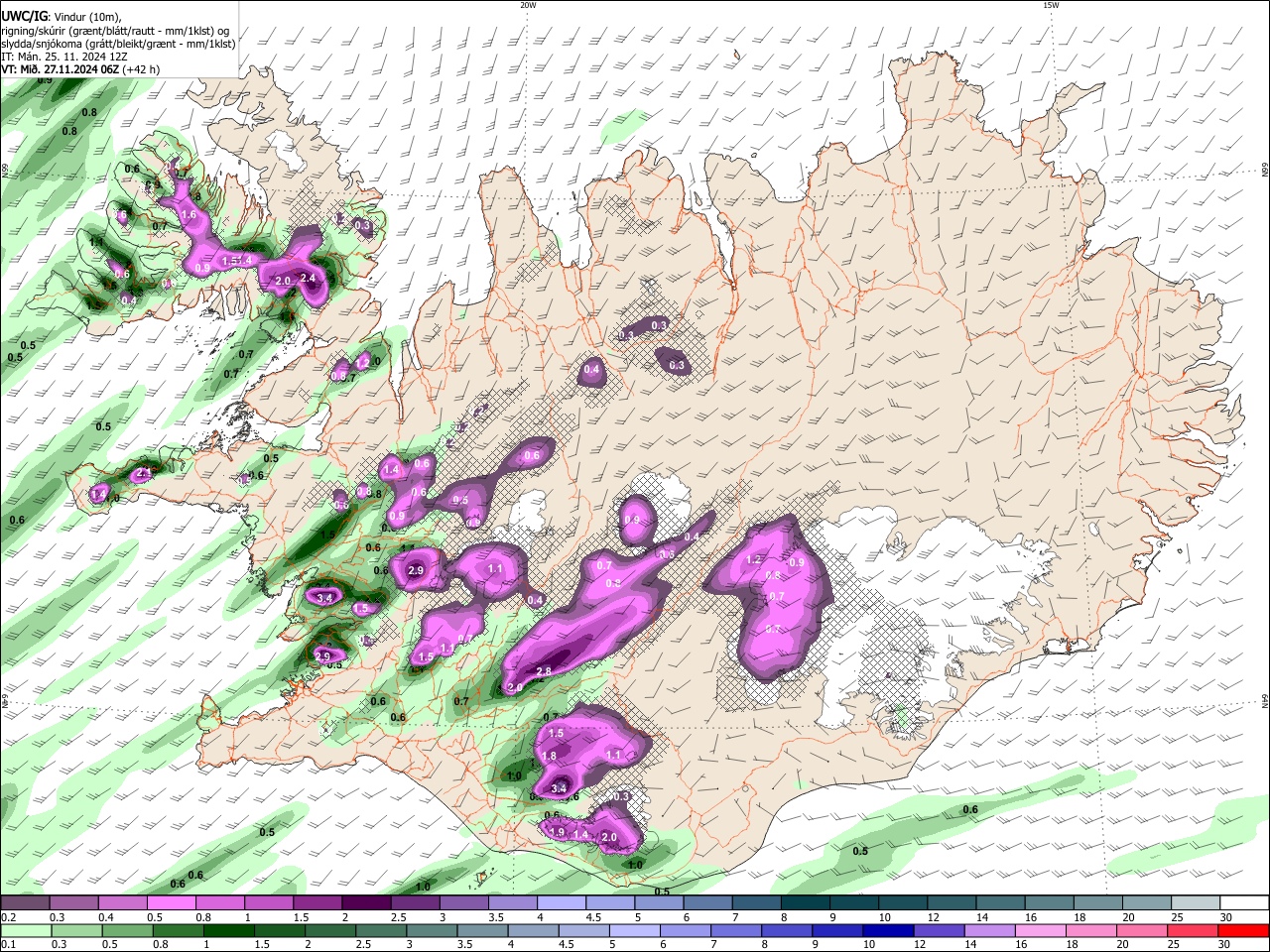Select the white snow swatch labelled 30
Screen dimensions: 1270x952
pyautogui.click(x=1244, y=903)
